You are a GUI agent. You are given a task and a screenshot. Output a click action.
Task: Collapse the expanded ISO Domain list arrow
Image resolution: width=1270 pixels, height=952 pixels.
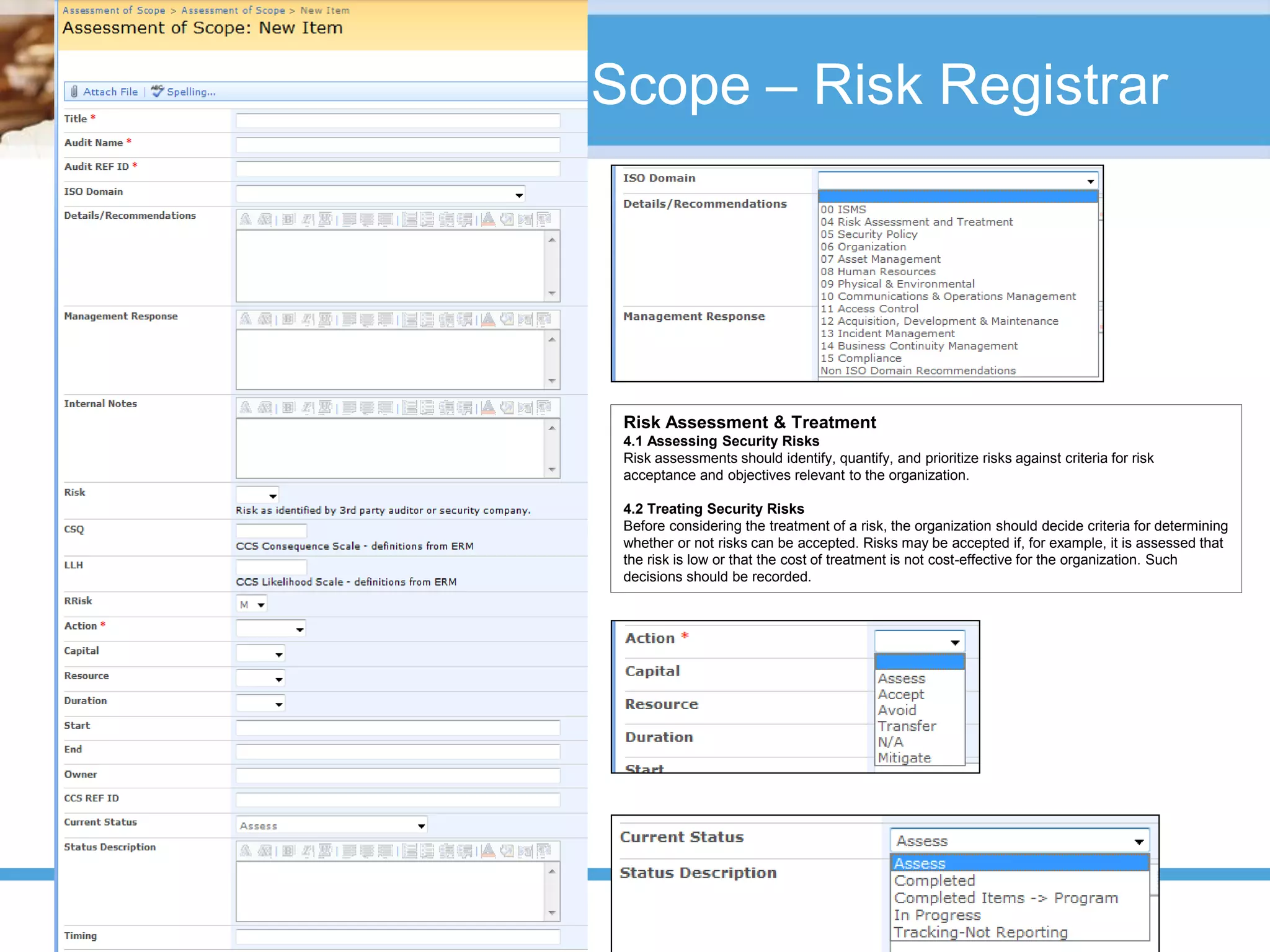[x=1090, y=181]
